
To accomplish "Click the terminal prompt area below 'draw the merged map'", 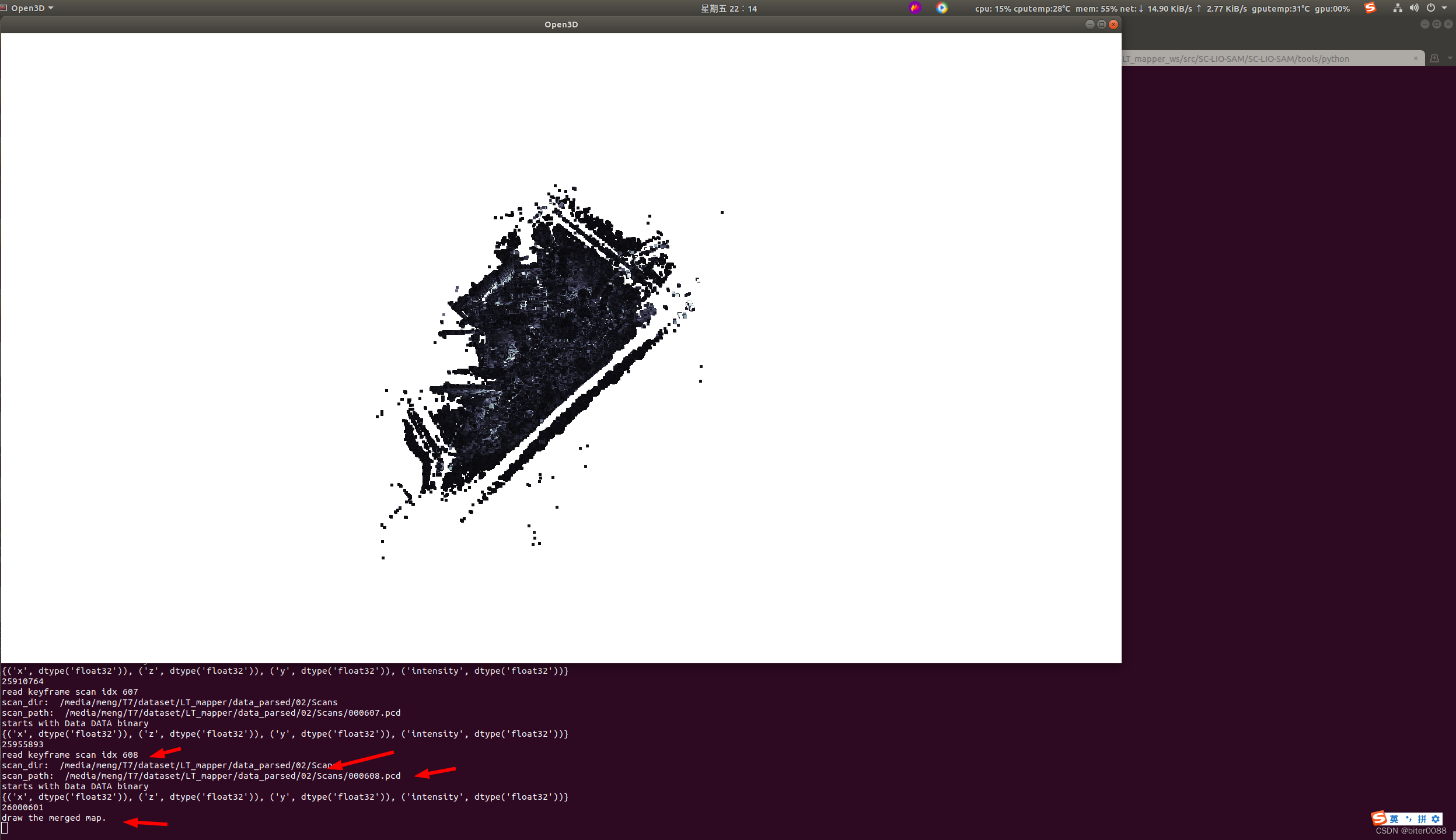I will [x=5, y=827].
